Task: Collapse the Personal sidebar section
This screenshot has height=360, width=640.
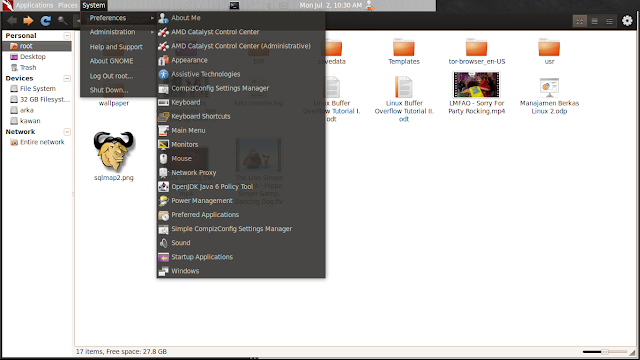Action: tap(67, 36)
